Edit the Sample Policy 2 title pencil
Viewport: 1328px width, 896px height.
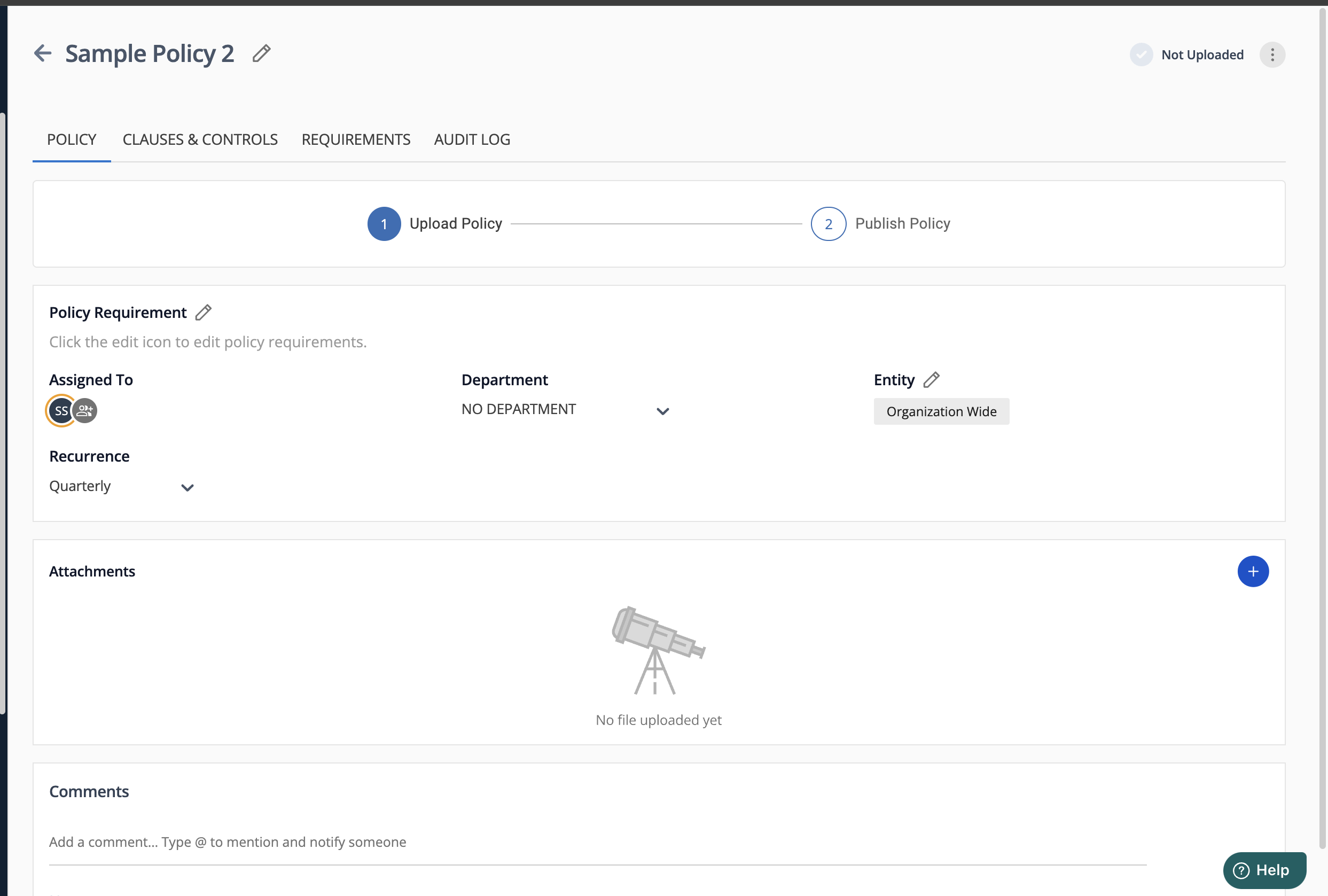coord(262,53)
